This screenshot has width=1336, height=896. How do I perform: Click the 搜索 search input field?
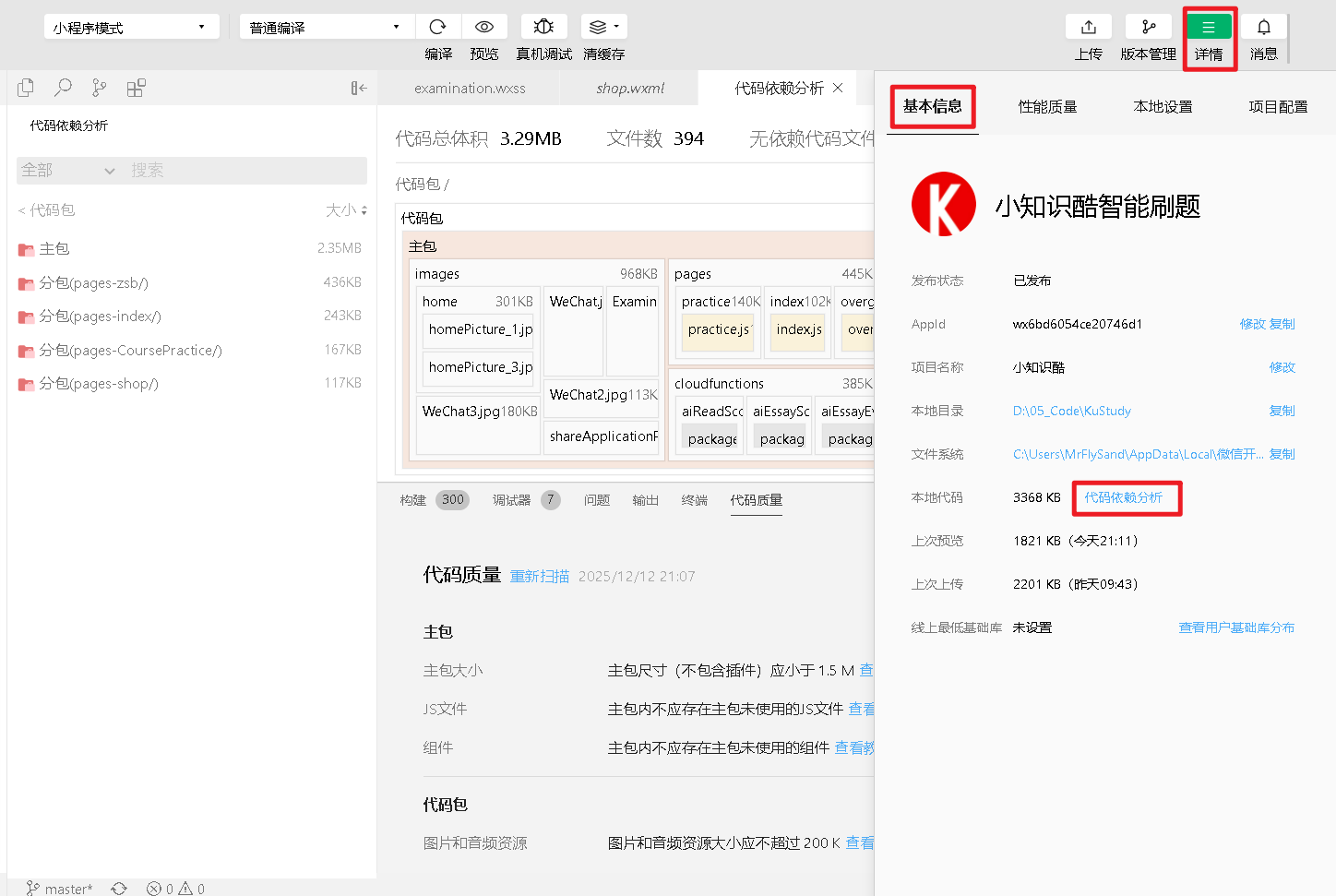[245, 170]
